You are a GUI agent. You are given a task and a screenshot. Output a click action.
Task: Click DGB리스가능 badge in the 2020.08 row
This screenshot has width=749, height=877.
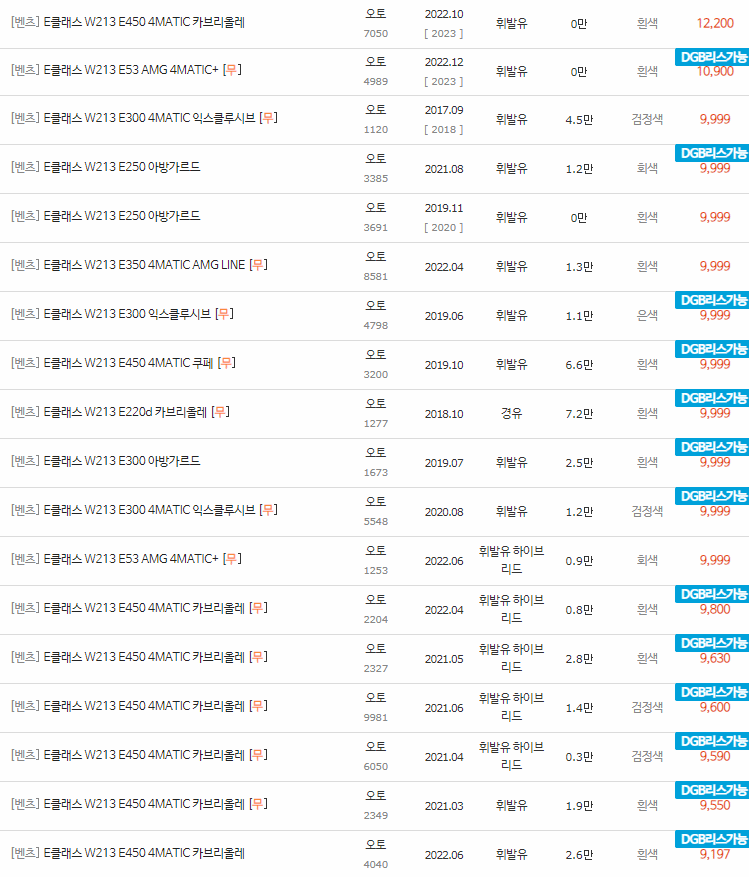coord(712,497)
